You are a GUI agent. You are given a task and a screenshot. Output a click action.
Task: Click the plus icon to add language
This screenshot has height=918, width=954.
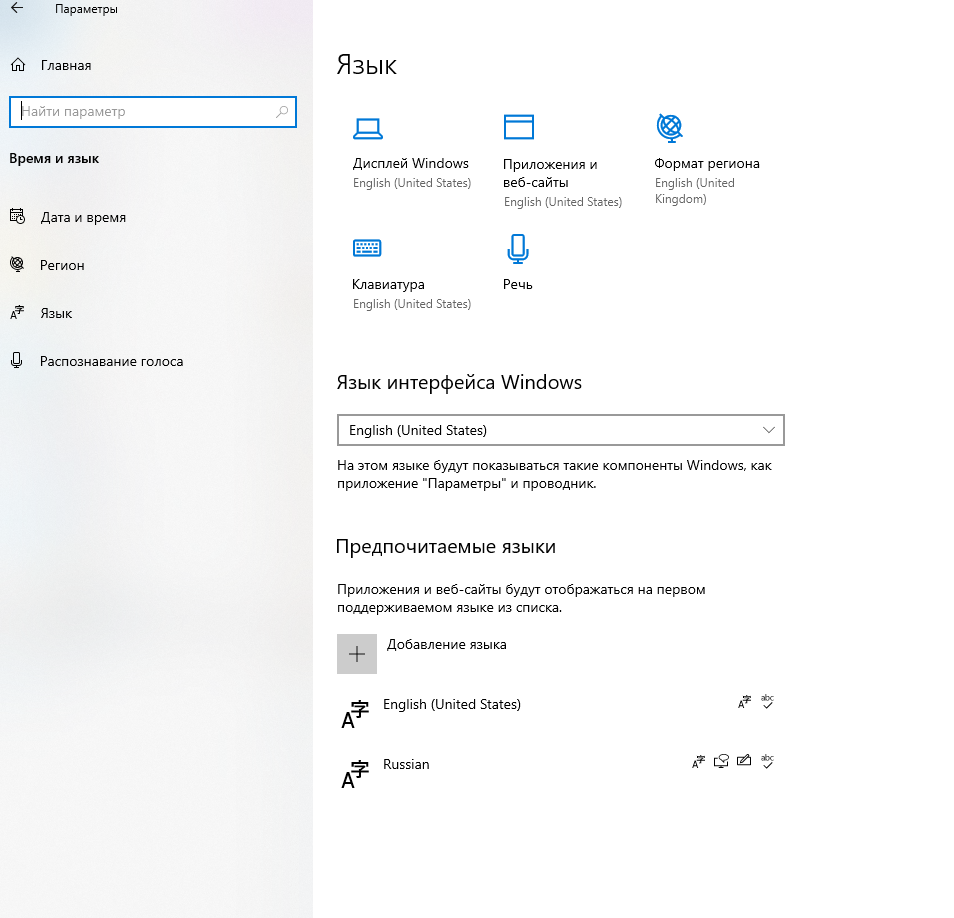[x=357, y=654]
